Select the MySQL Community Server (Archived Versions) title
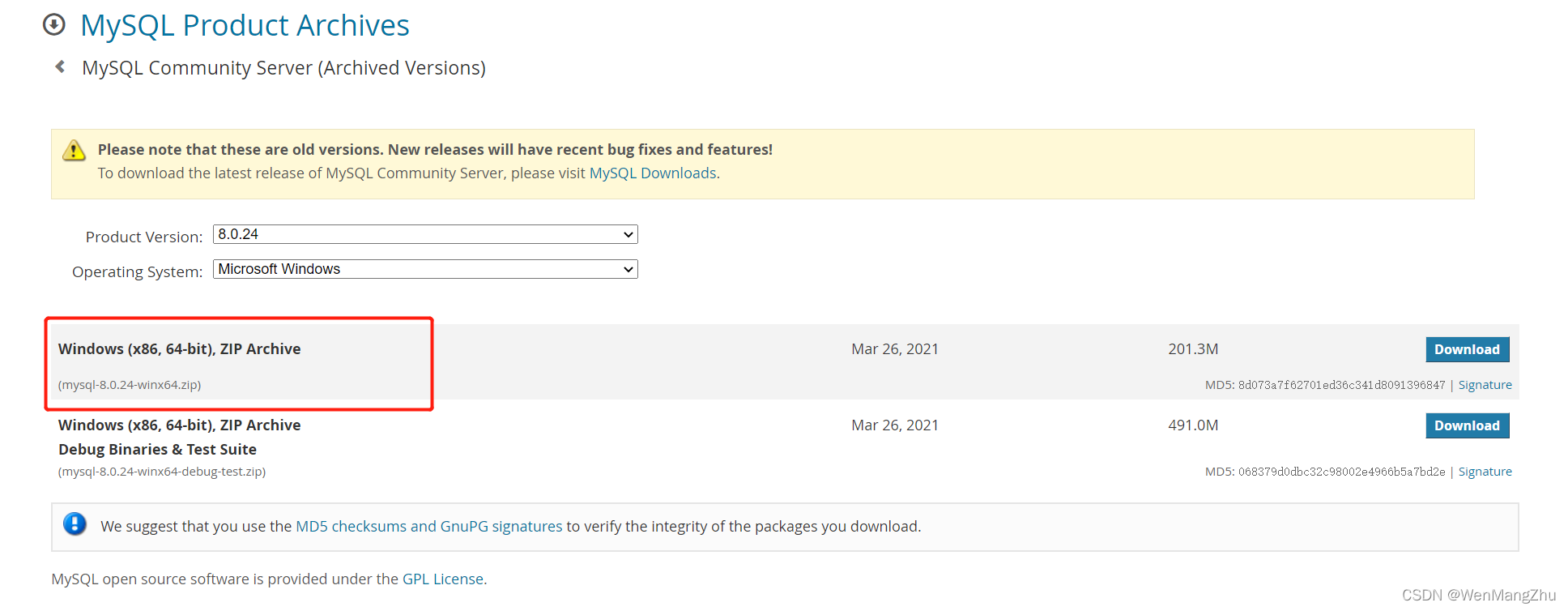Image resolution: width=1568 pixels, height=611 pixels. [283, 68]
